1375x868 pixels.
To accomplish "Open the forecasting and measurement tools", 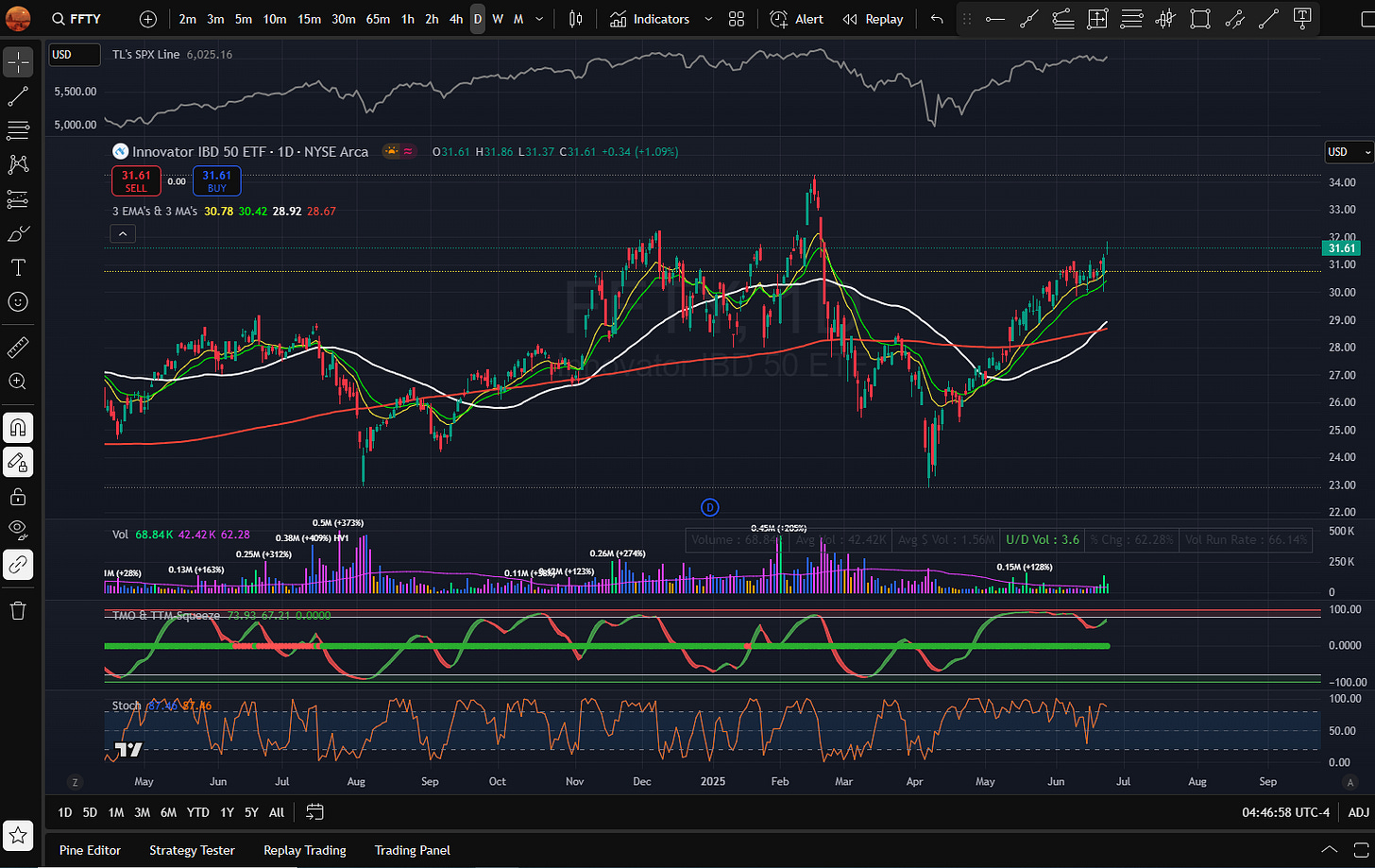I will coord(18,199).
